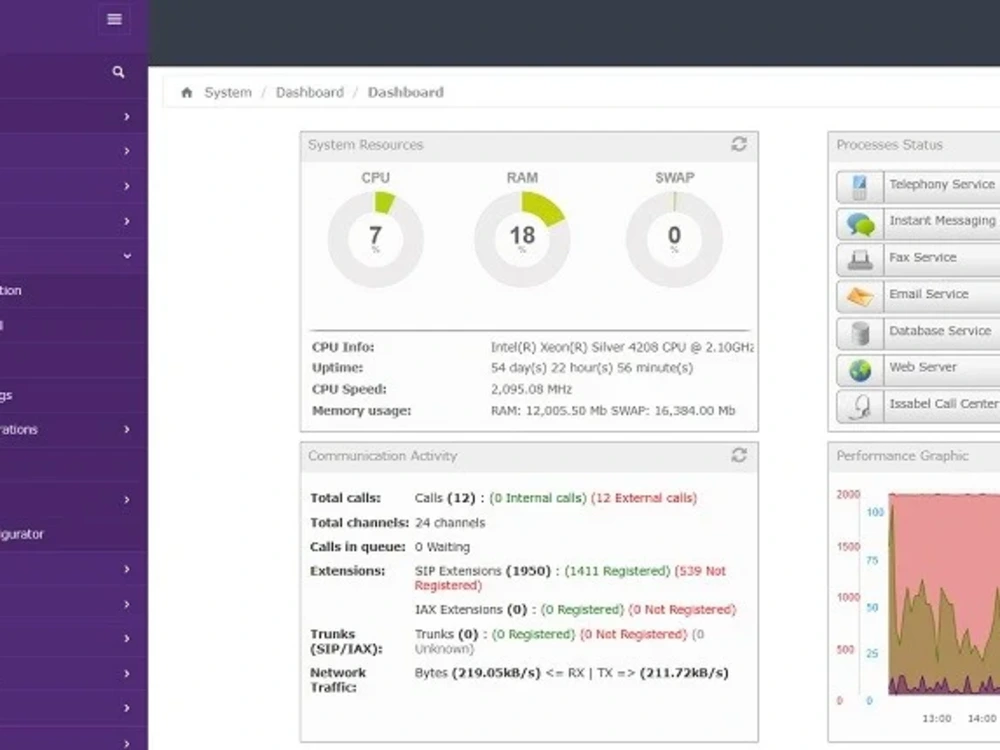Image resolution: width=1000 pixels, height=750 pixels.
Task: Toggle the sidebar with the hamburger menu
Action: coord(113,19)
